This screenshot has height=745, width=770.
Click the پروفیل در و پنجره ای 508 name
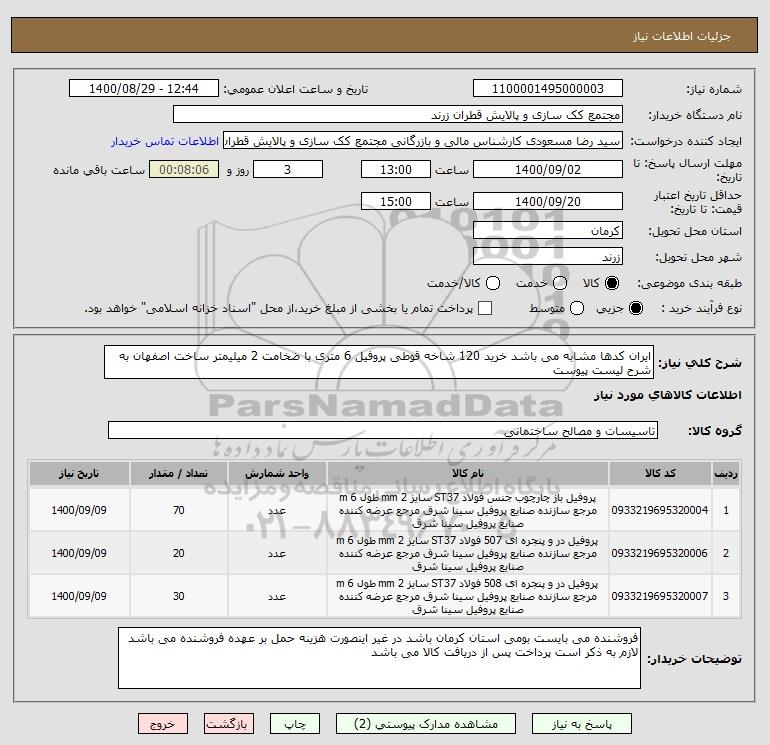click(x=468, y=596)
